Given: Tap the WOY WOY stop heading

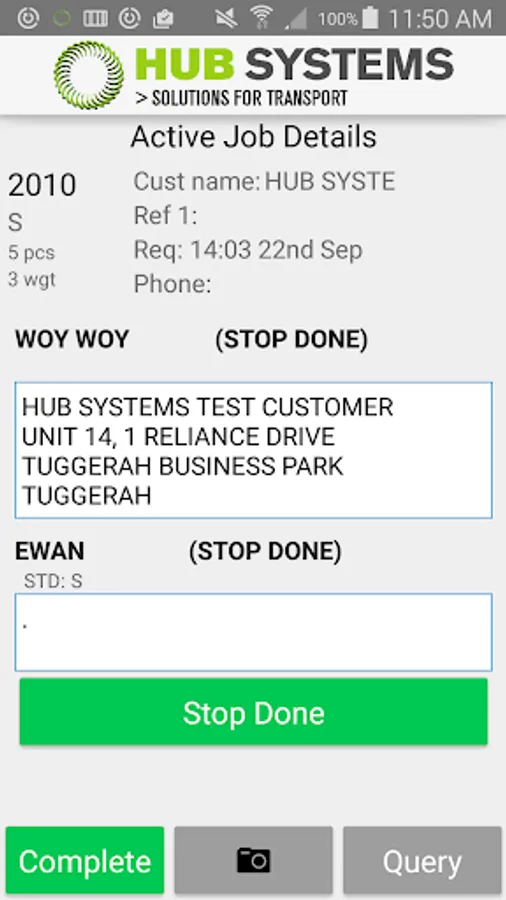Looking at the screenshot, I should (72, 340).
